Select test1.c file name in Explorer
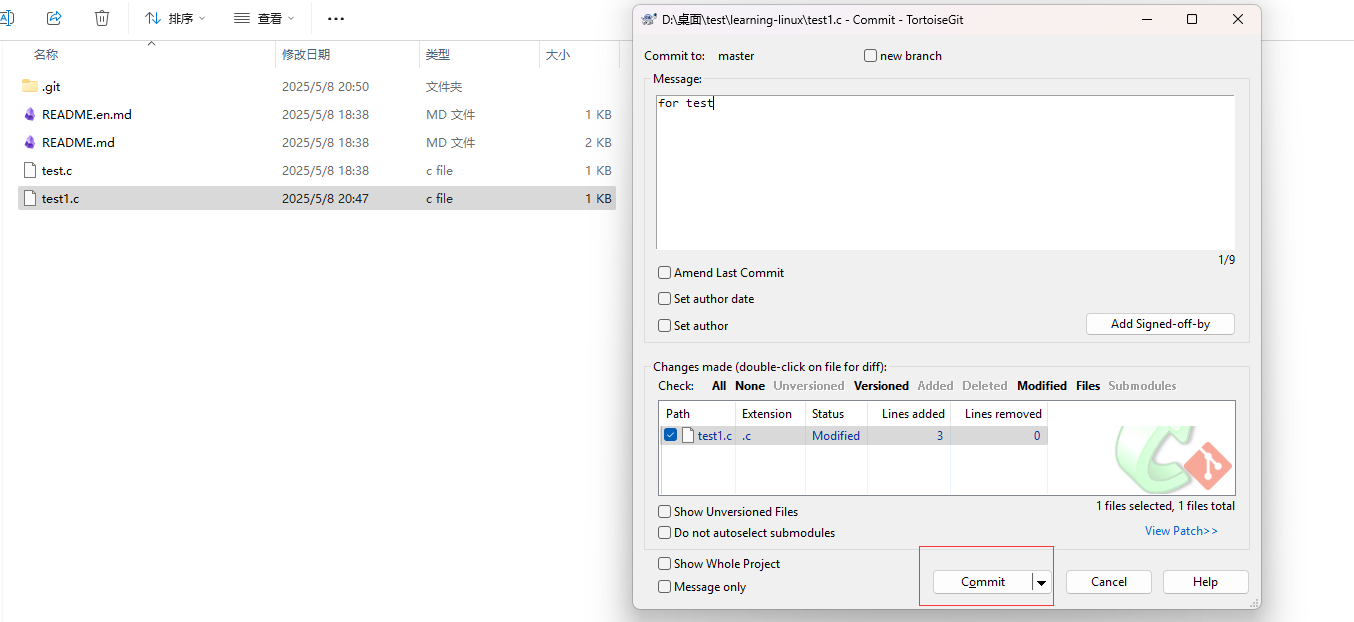 point(60,199)
